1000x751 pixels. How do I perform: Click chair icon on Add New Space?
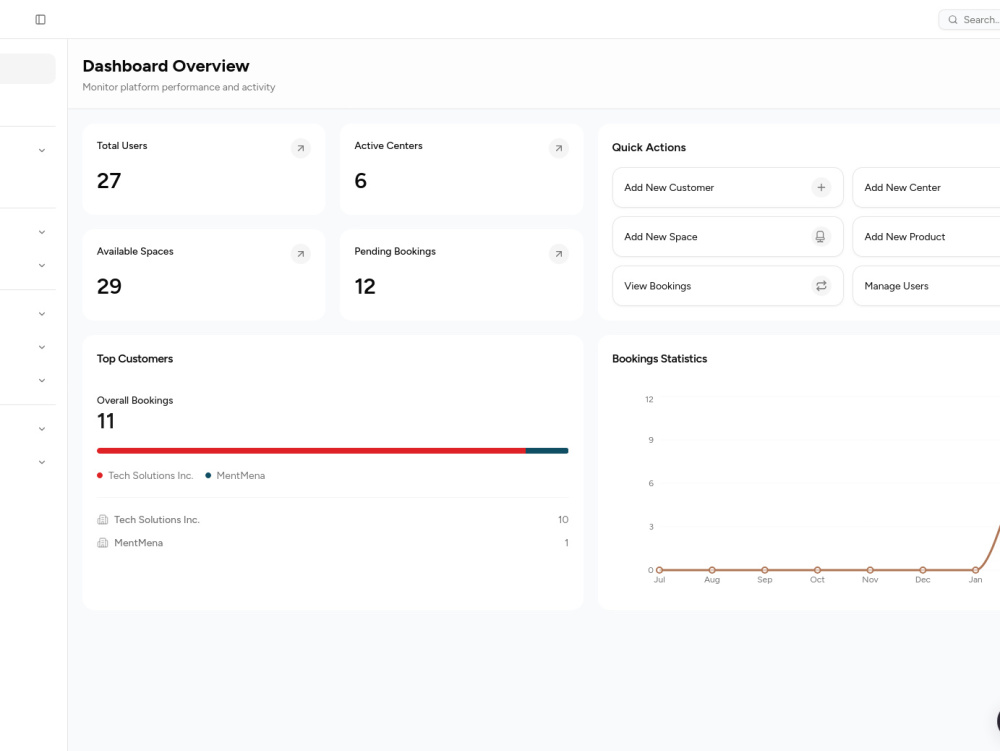pyautogui.click(x=821, y=237)
